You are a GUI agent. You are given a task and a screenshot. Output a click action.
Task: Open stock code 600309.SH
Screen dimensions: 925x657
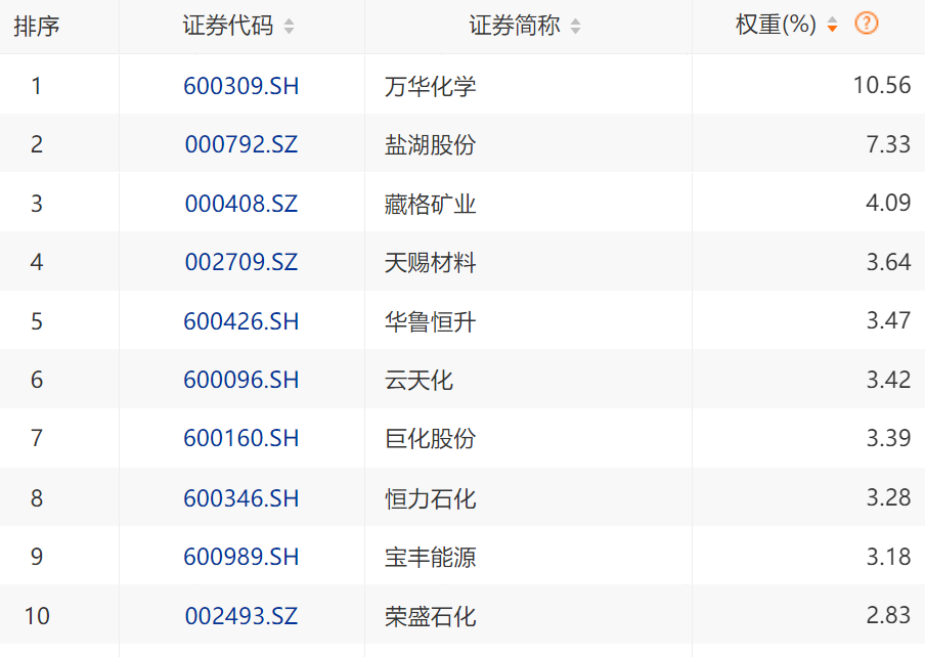click(241, 86)
